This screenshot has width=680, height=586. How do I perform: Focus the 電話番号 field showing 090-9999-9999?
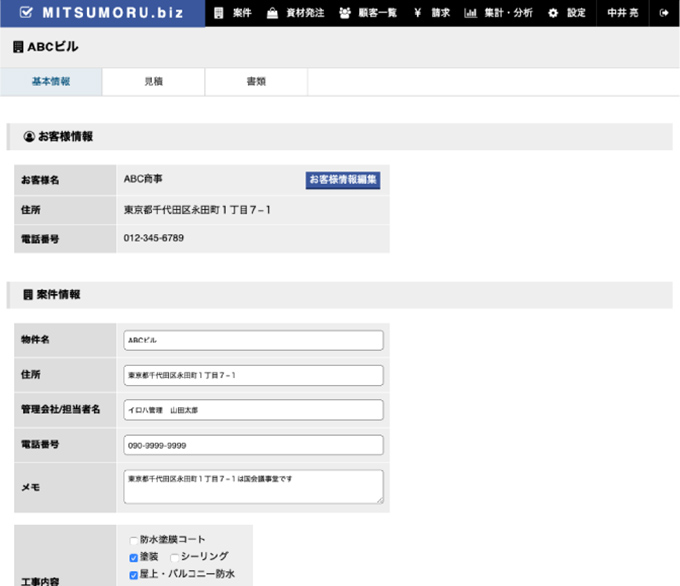(x=253, y=445)
